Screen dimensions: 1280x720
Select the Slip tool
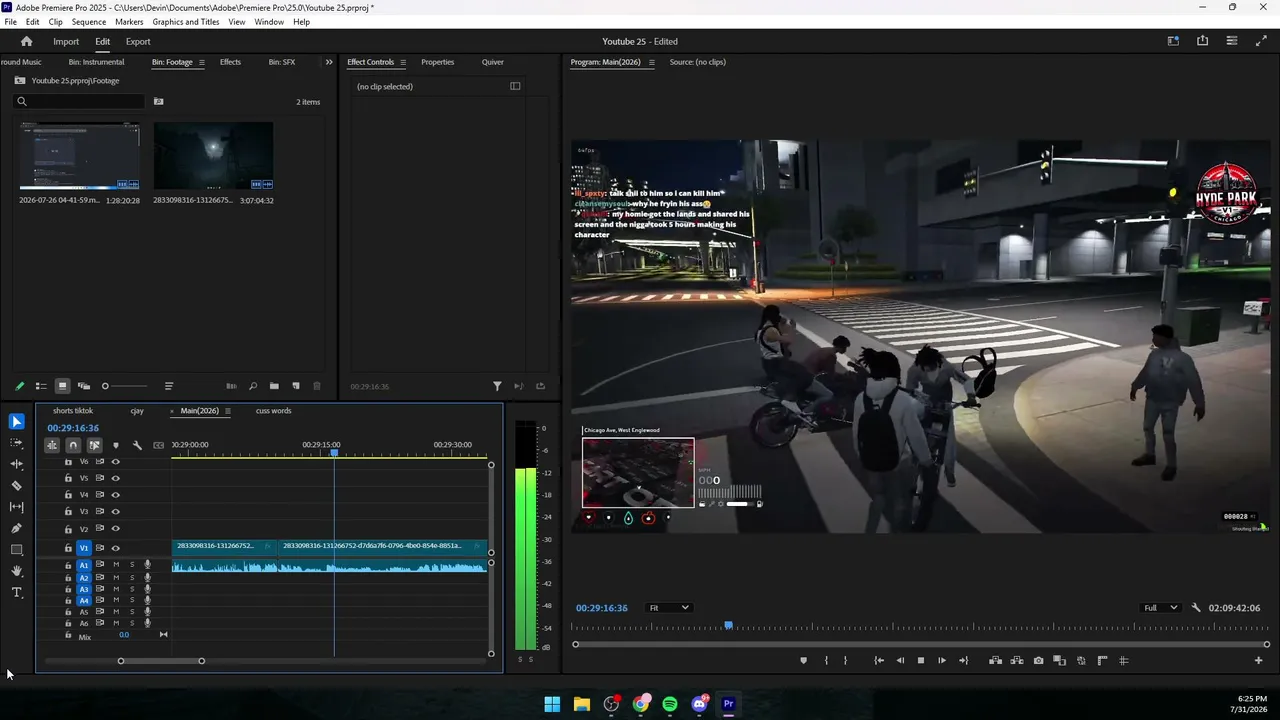tap(16, 507)
